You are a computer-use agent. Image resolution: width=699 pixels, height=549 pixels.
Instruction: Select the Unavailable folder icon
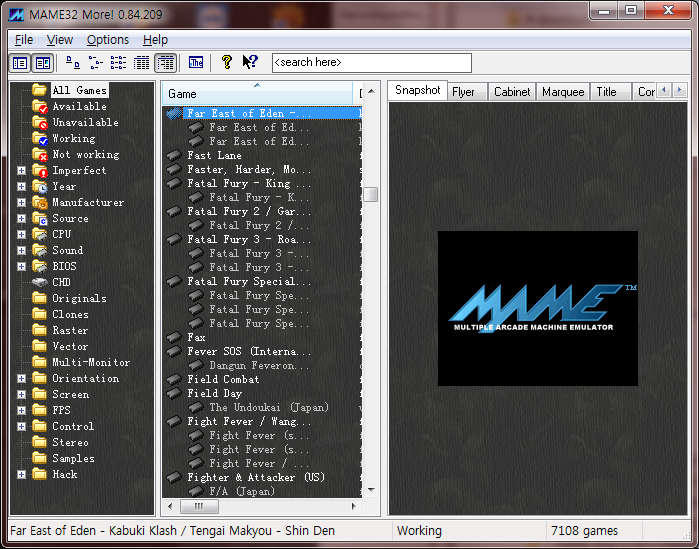40,123
